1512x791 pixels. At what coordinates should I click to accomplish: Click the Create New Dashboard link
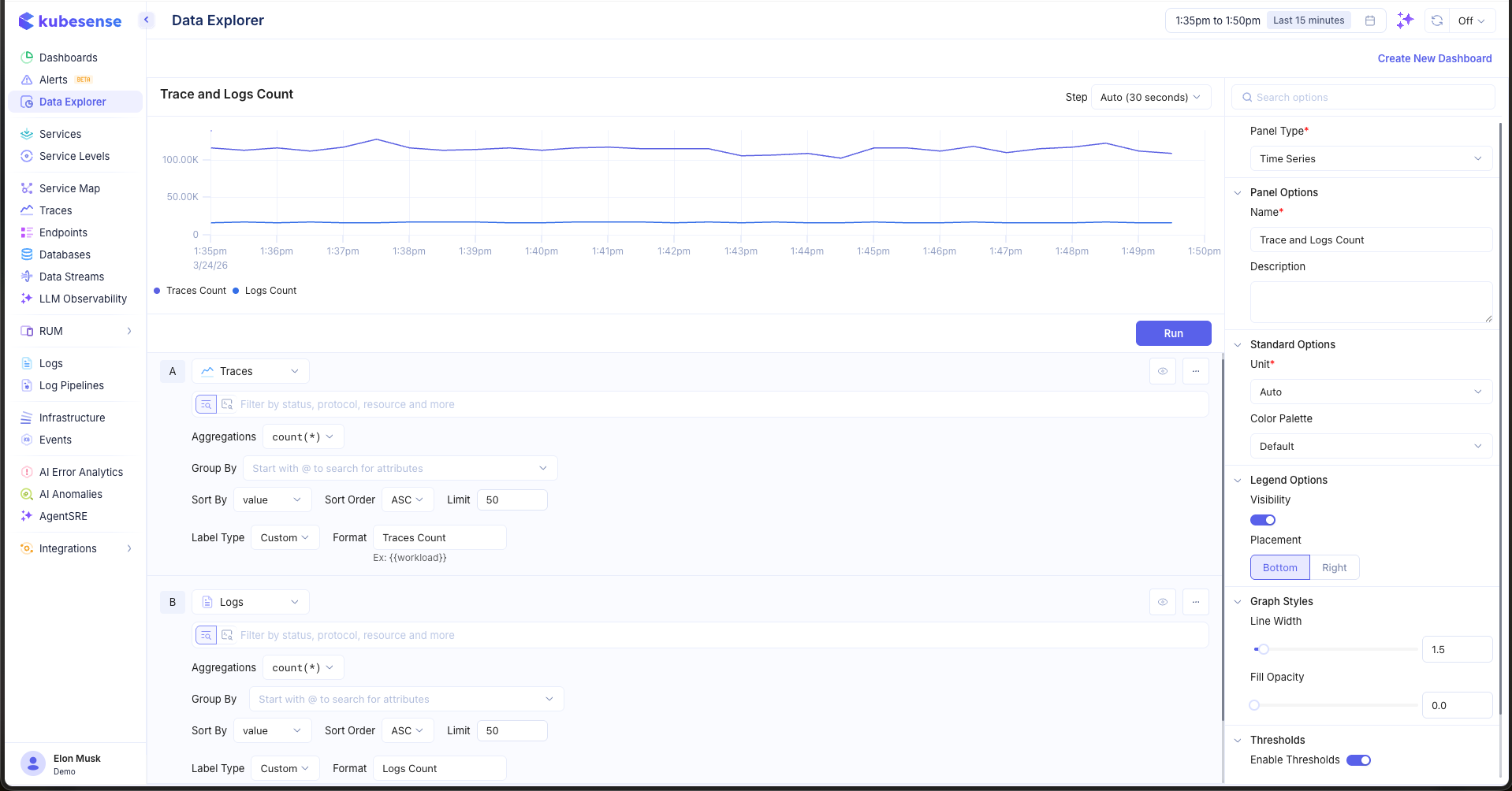pos(1435,58)
